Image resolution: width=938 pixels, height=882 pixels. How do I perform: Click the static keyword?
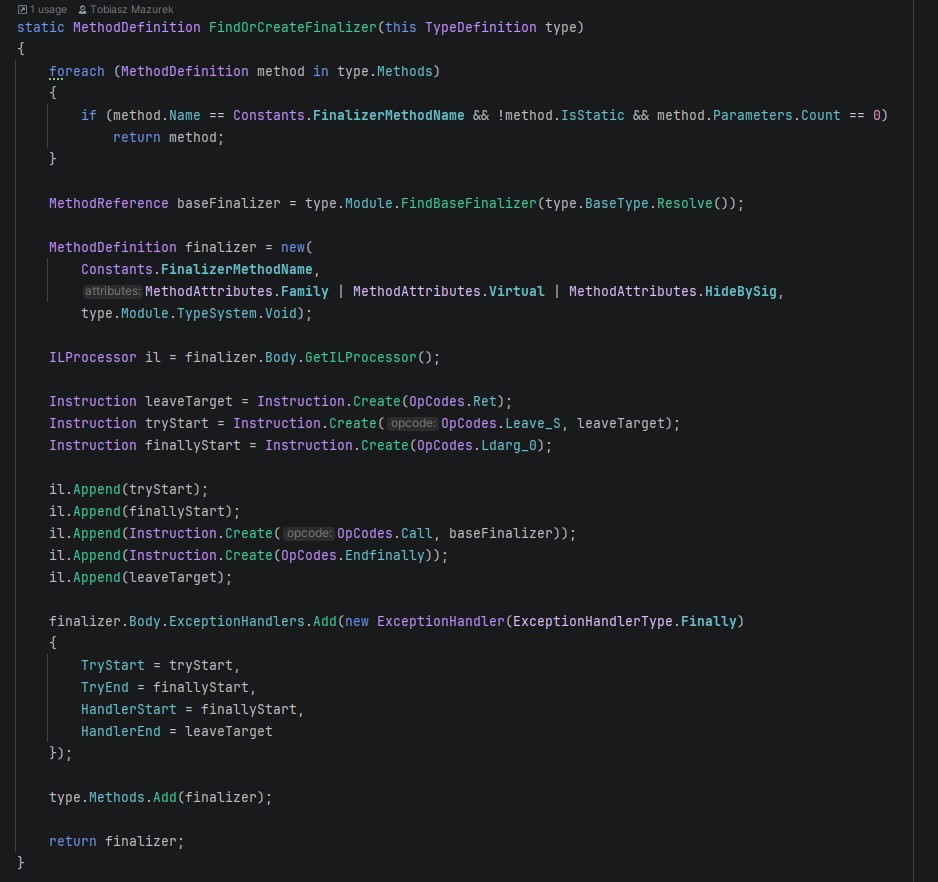click(41, 28)
